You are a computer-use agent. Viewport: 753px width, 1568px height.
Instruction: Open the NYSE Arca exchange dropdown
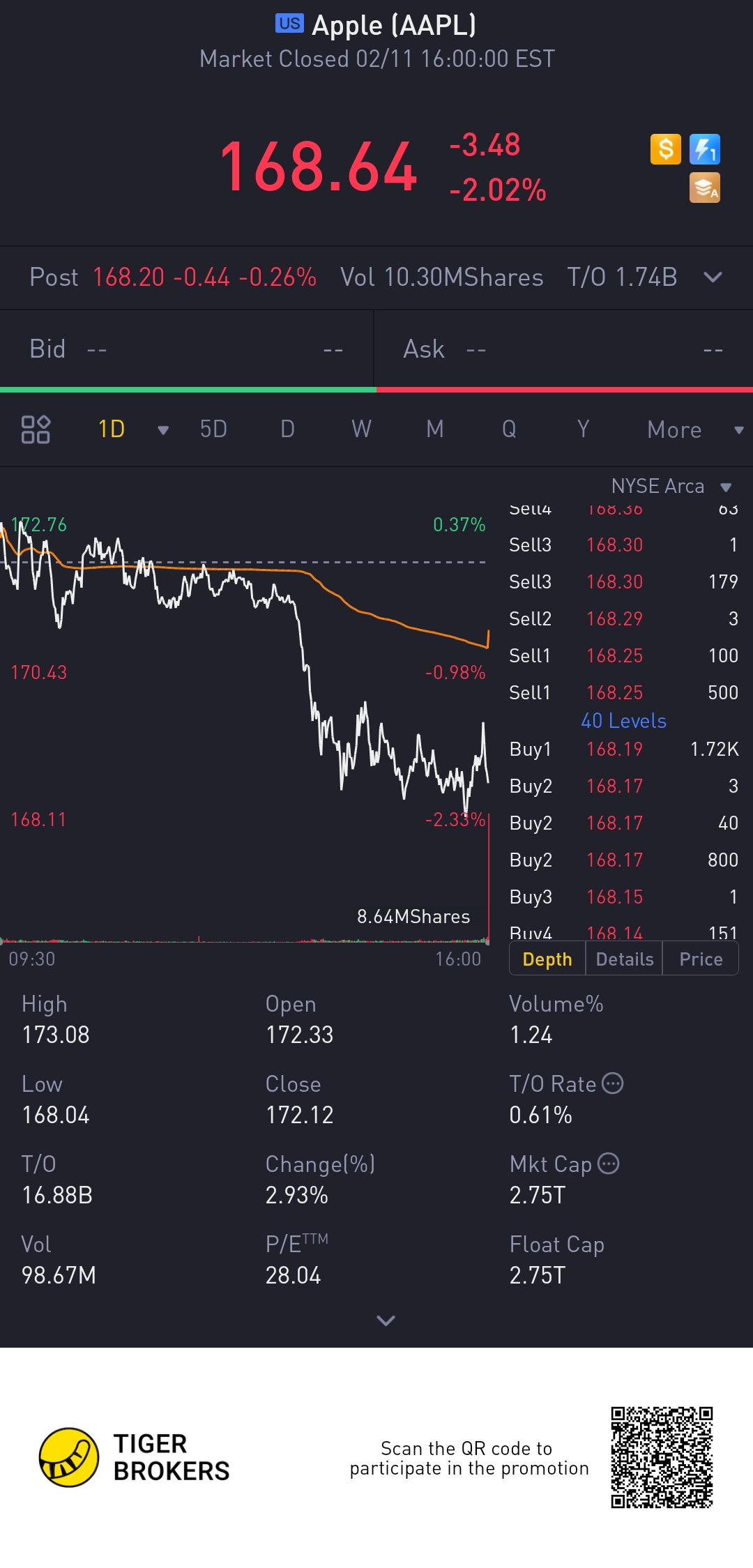tap(725, 487)
